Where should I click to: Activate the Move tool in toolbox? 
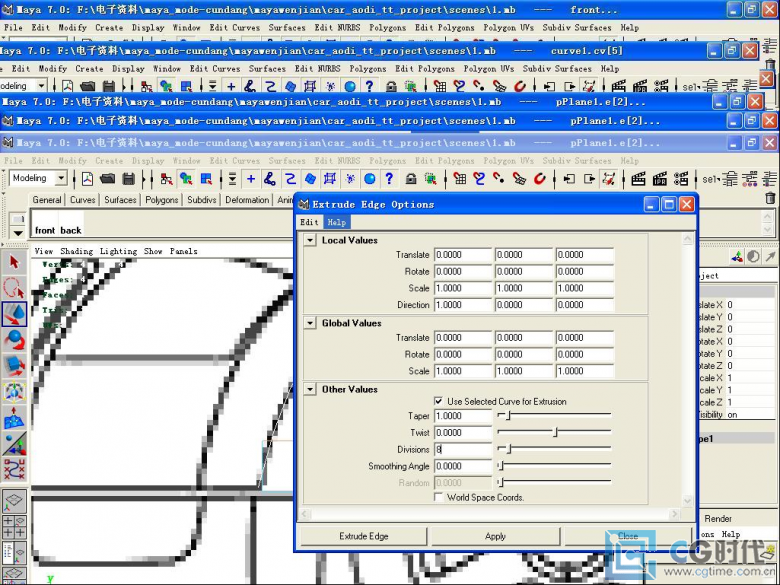tap(14, 314)
